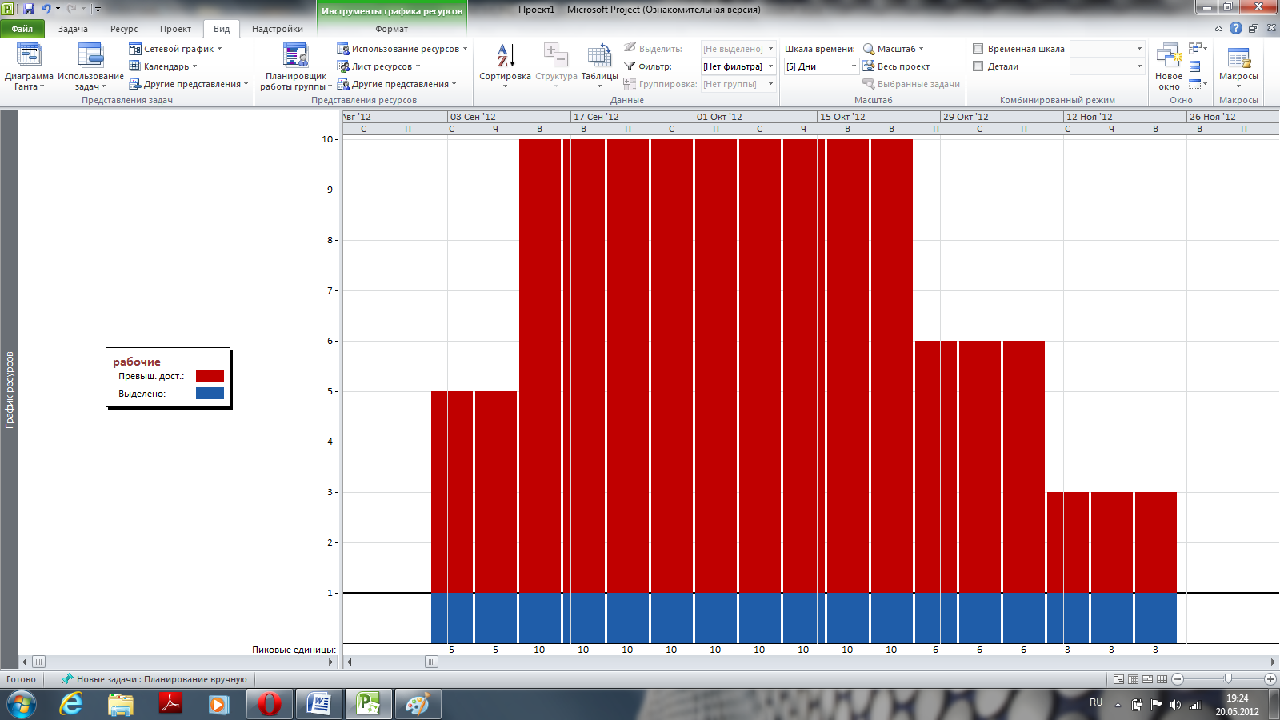Click the Save icon in the quick access toolbar
The width and height of the screenshot is (1280, 720).
click(29, 9)
